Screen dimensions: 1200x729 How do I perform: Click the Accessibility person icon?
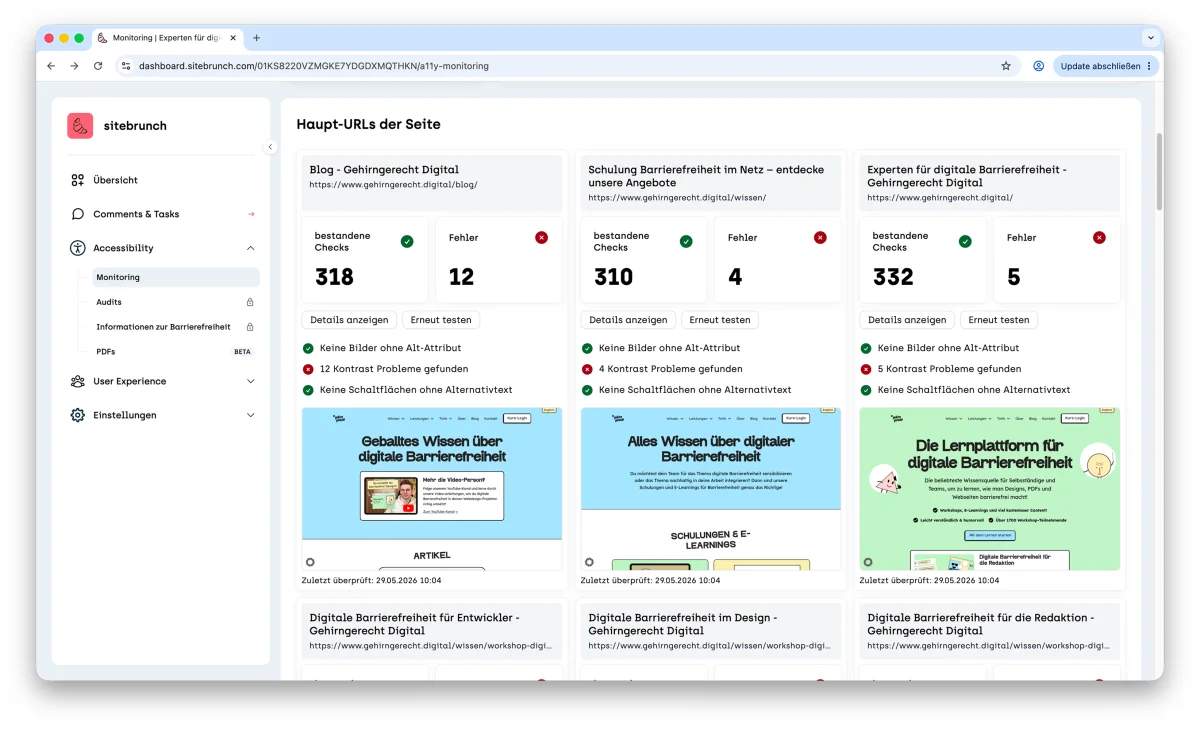click(x=78, y=248)
